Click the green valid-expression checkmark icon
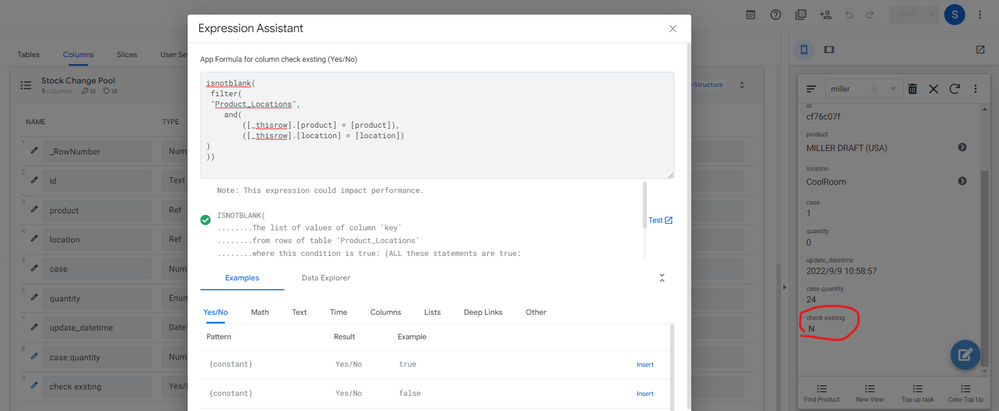 click(205, 220)
